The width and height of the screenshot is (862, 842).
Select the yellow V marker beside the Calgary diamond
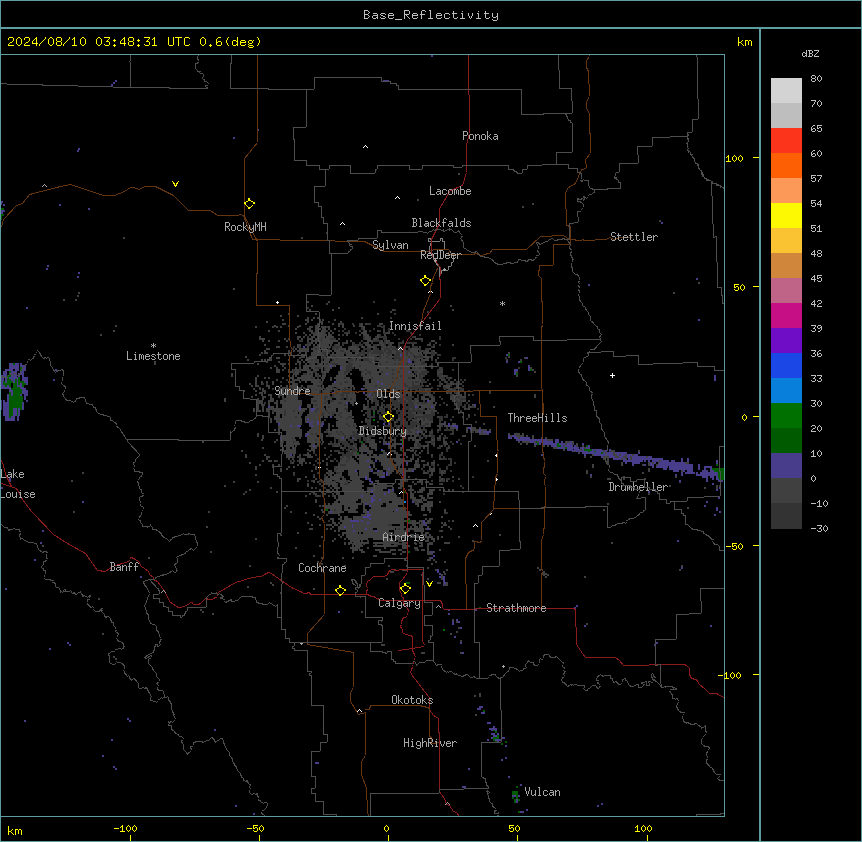tap(429, 584)
